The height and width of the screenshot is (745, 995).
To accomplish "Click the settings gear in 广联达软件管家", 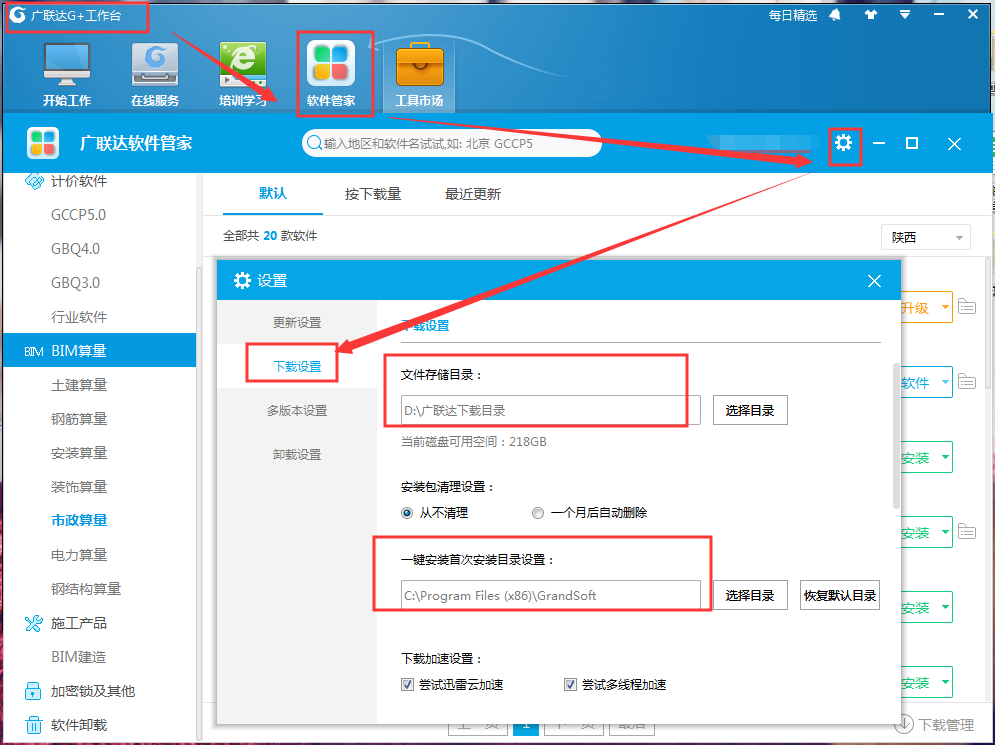I will tap(843, 143).
